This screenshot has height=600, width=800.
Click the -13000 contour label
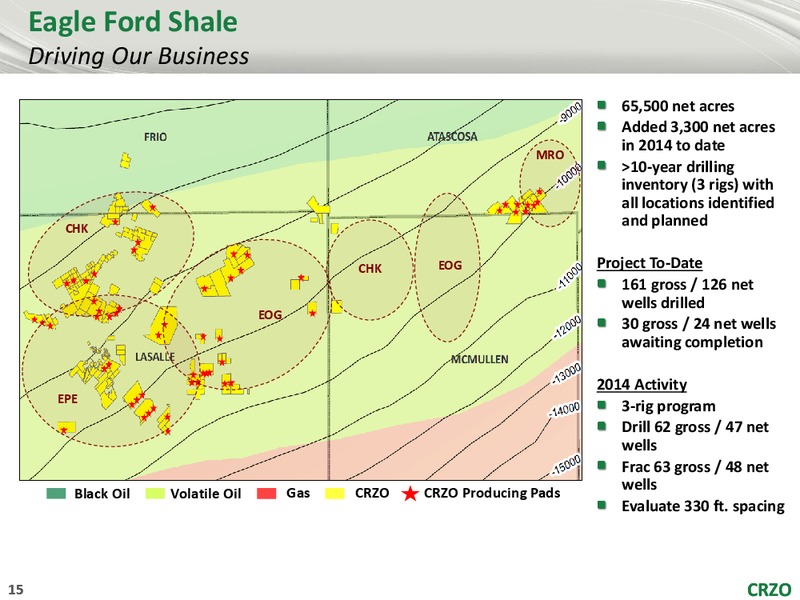566,374
